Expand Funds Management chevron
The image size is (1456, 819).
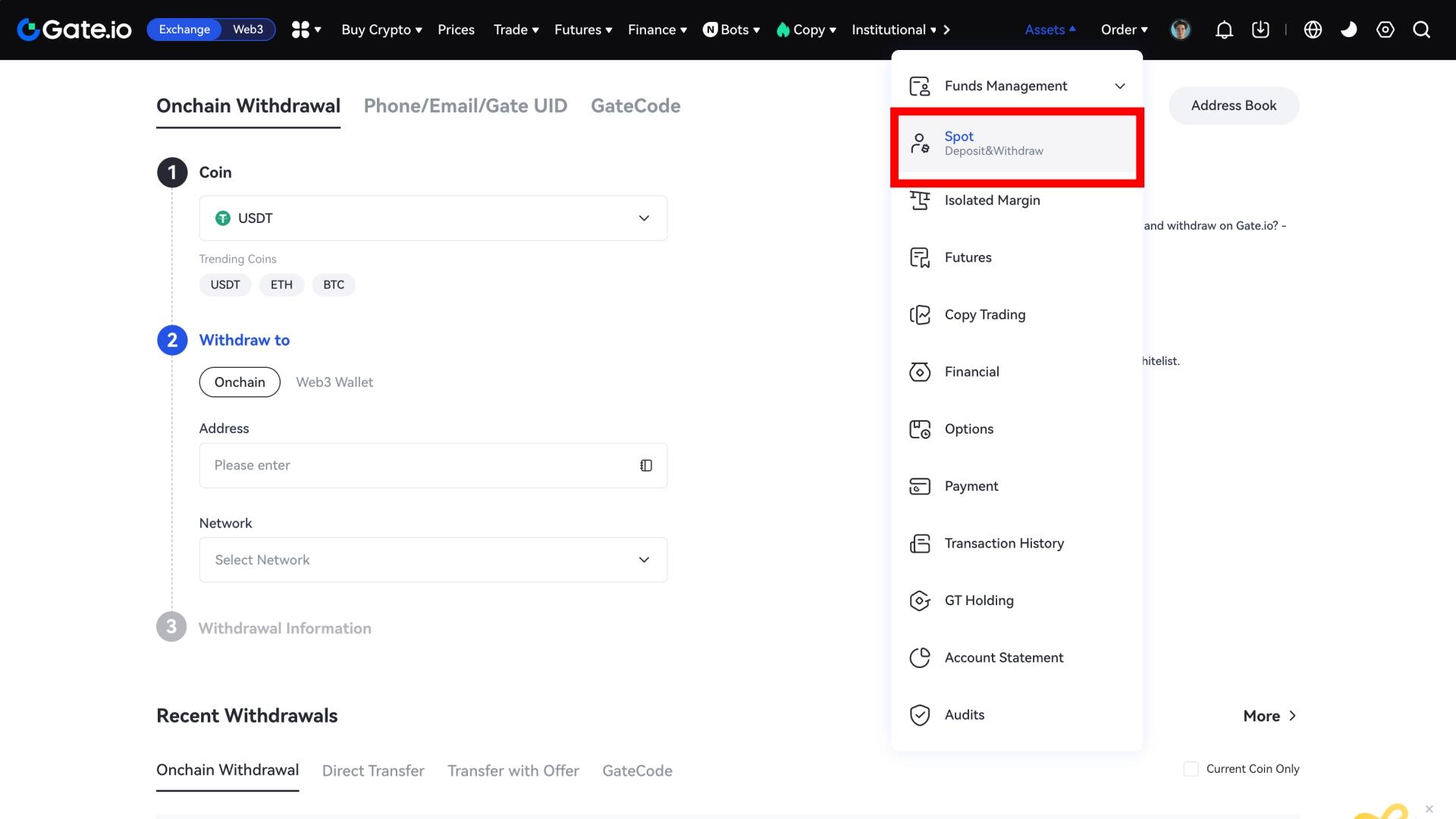point(1120,86)
